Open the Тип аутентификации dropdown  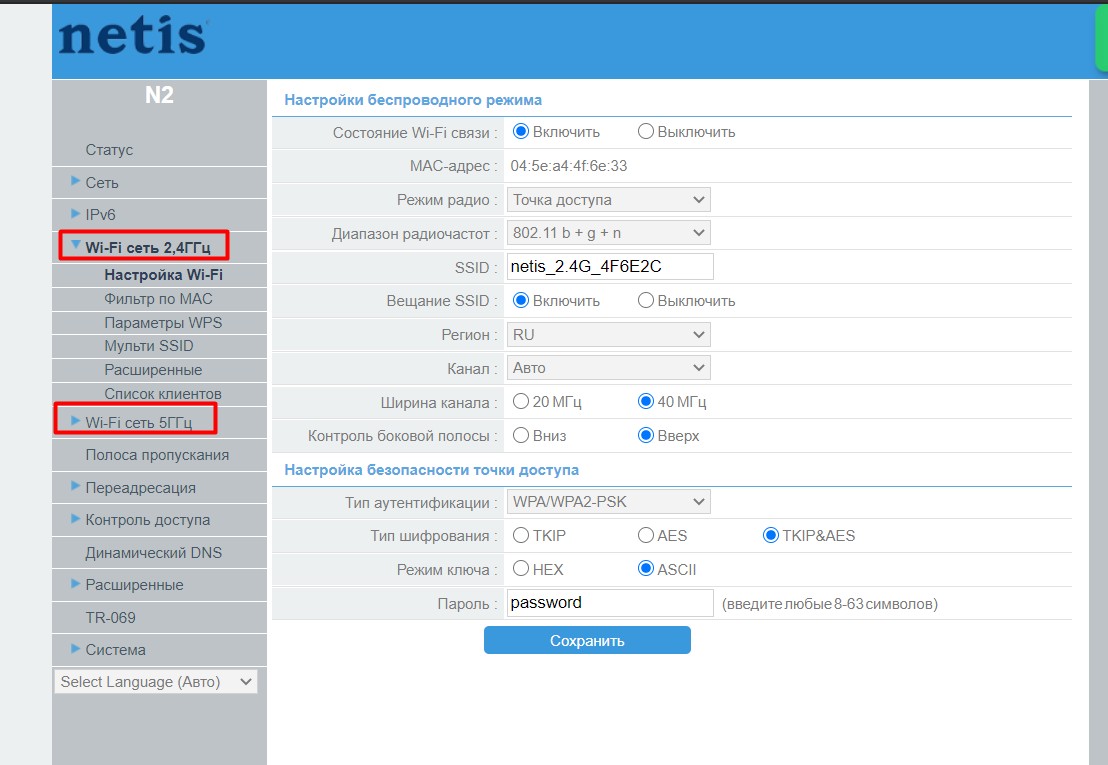click(607, 501)
